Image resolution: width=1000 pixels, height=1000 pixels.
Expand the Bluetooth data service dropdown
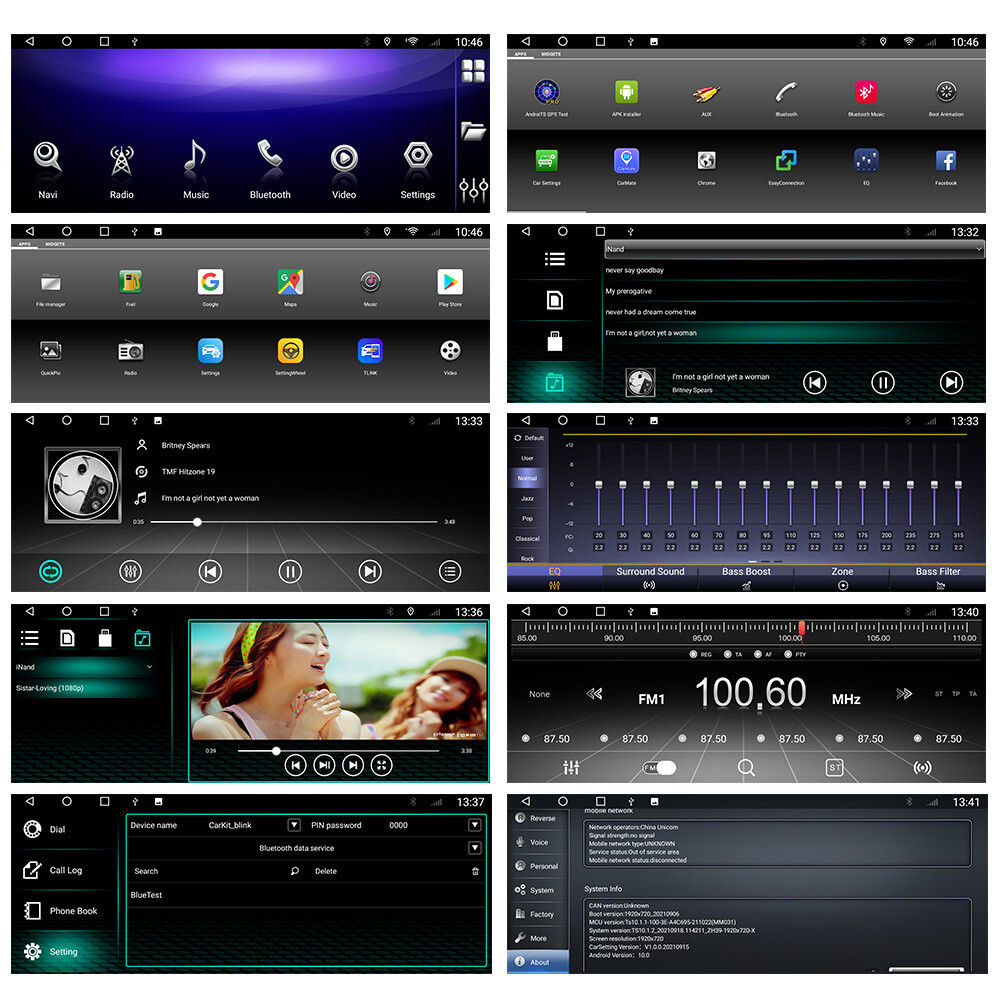point(474,848)
